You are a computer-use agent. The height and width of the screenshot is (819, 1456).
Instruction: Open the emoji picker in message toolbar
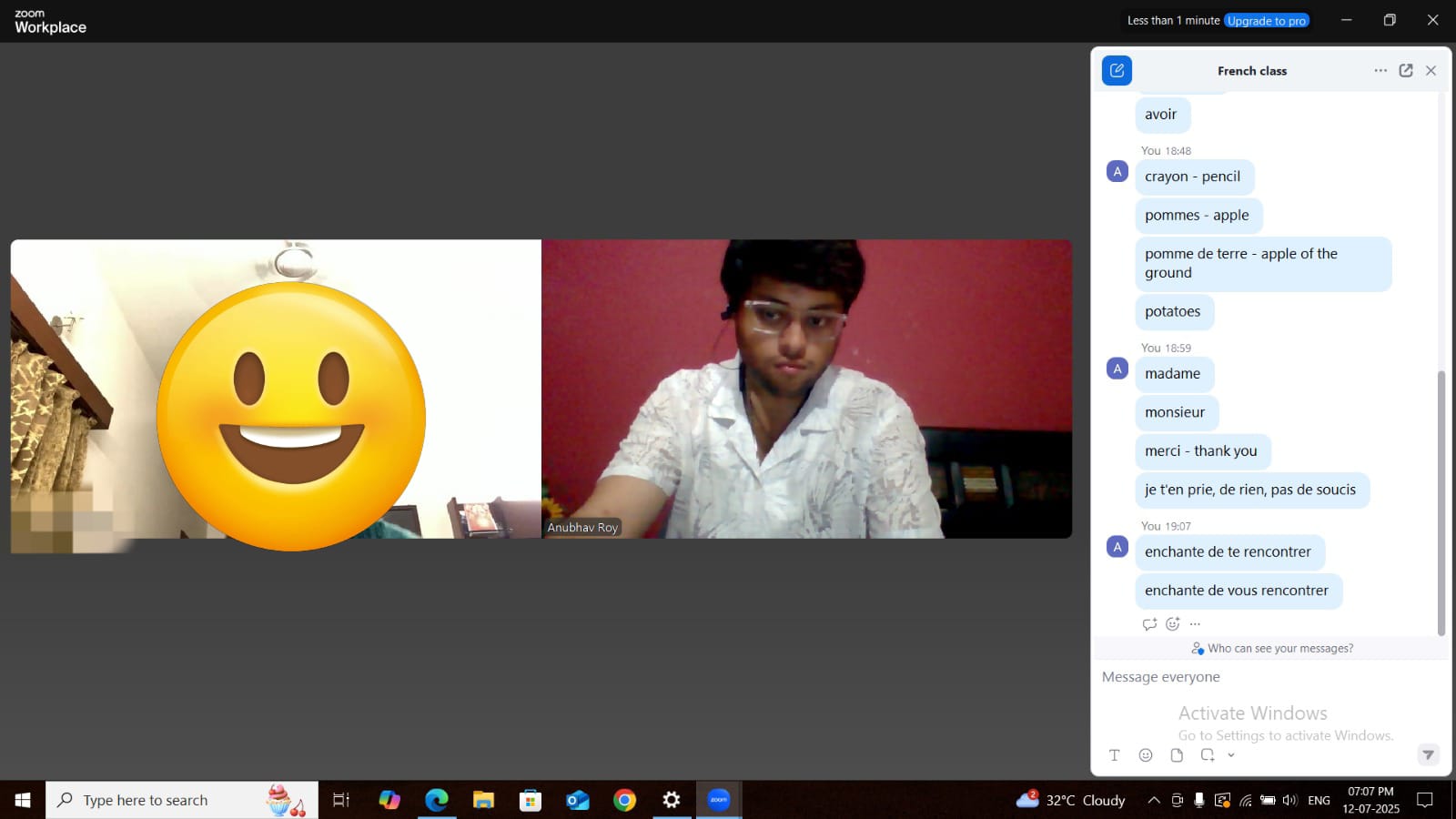click(1146, 755)
